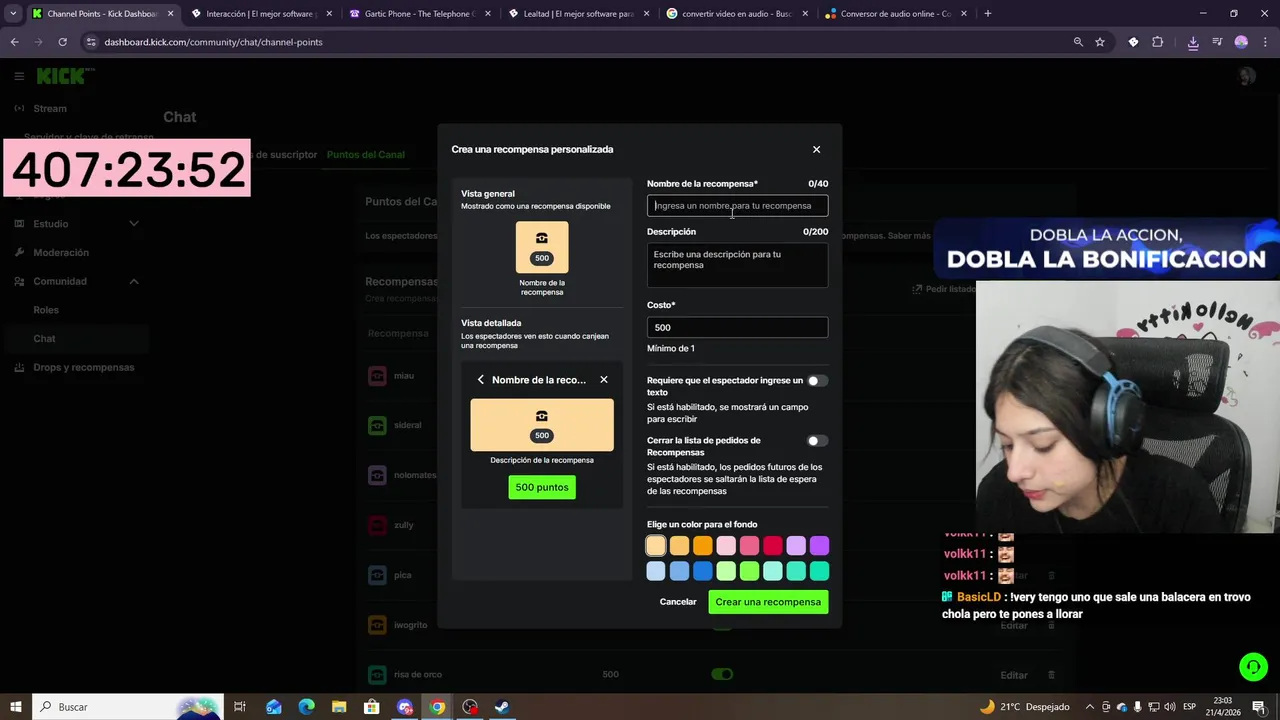Click Editar for risa de orco

click(x=1014, y=675)
